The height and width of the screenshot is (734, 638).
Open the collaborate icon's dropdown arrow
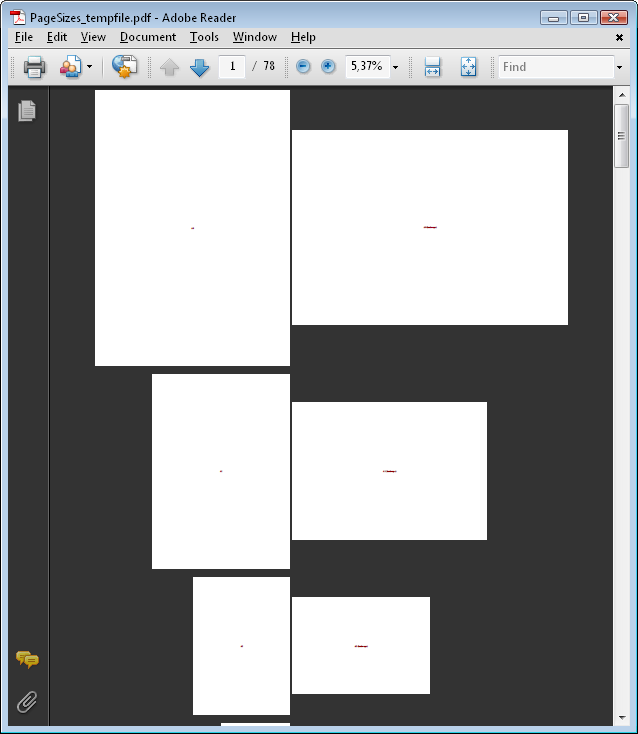coord(89,67)
